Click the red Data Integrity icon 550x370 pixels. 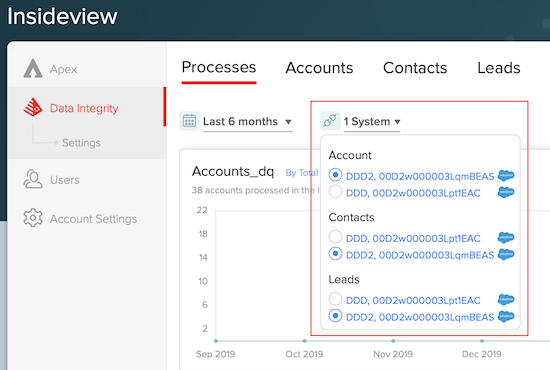[33, 107]
